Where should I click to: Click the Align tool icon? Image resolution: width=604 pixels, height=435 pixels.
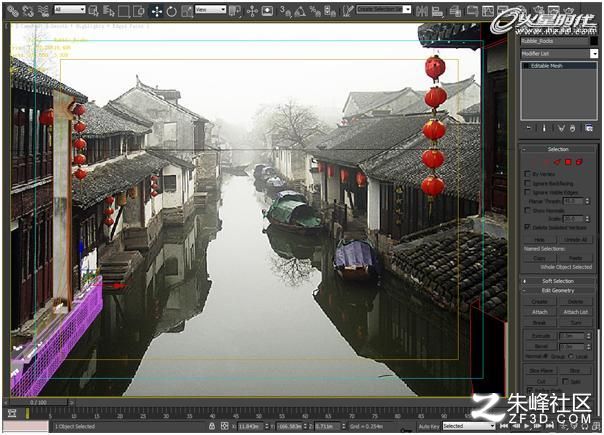point(438,11)
